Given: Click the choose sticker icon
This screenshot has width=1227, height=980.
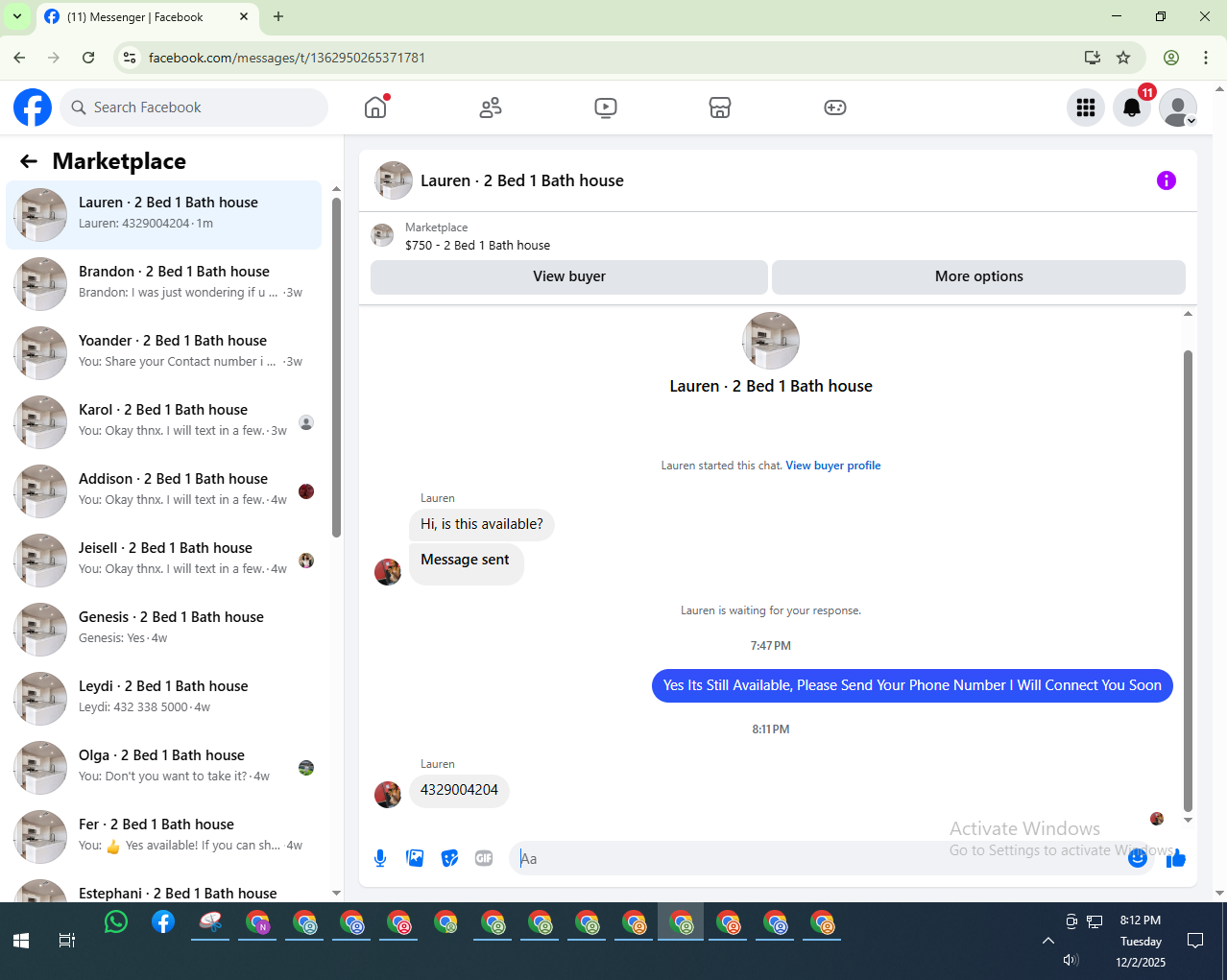Looking at the screenshot, I should tap(449, 858).
